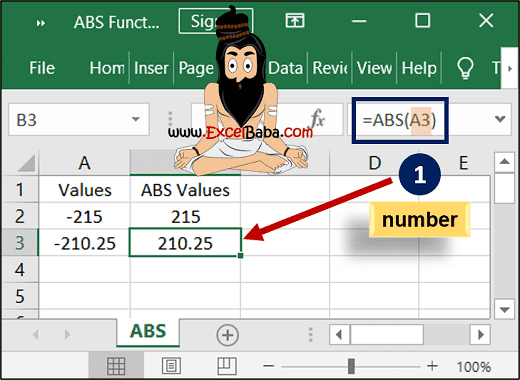520x380 pixels.
Task: Click cell containing ABS Values
Action: (x=185, y=190)
